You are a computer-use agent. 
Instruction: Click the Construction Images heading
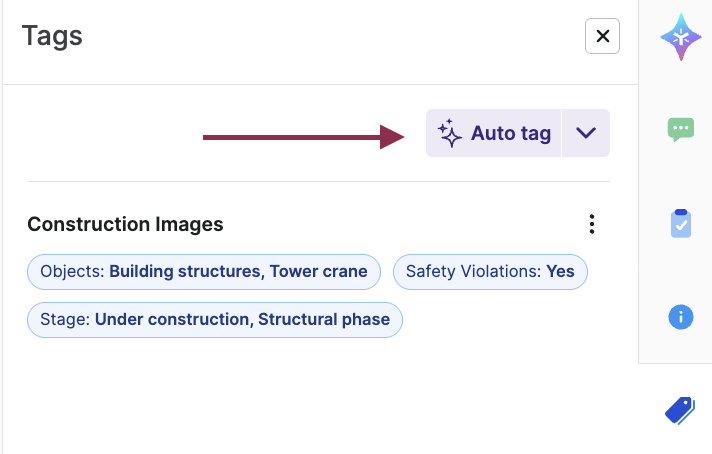[x=125, y=224]
